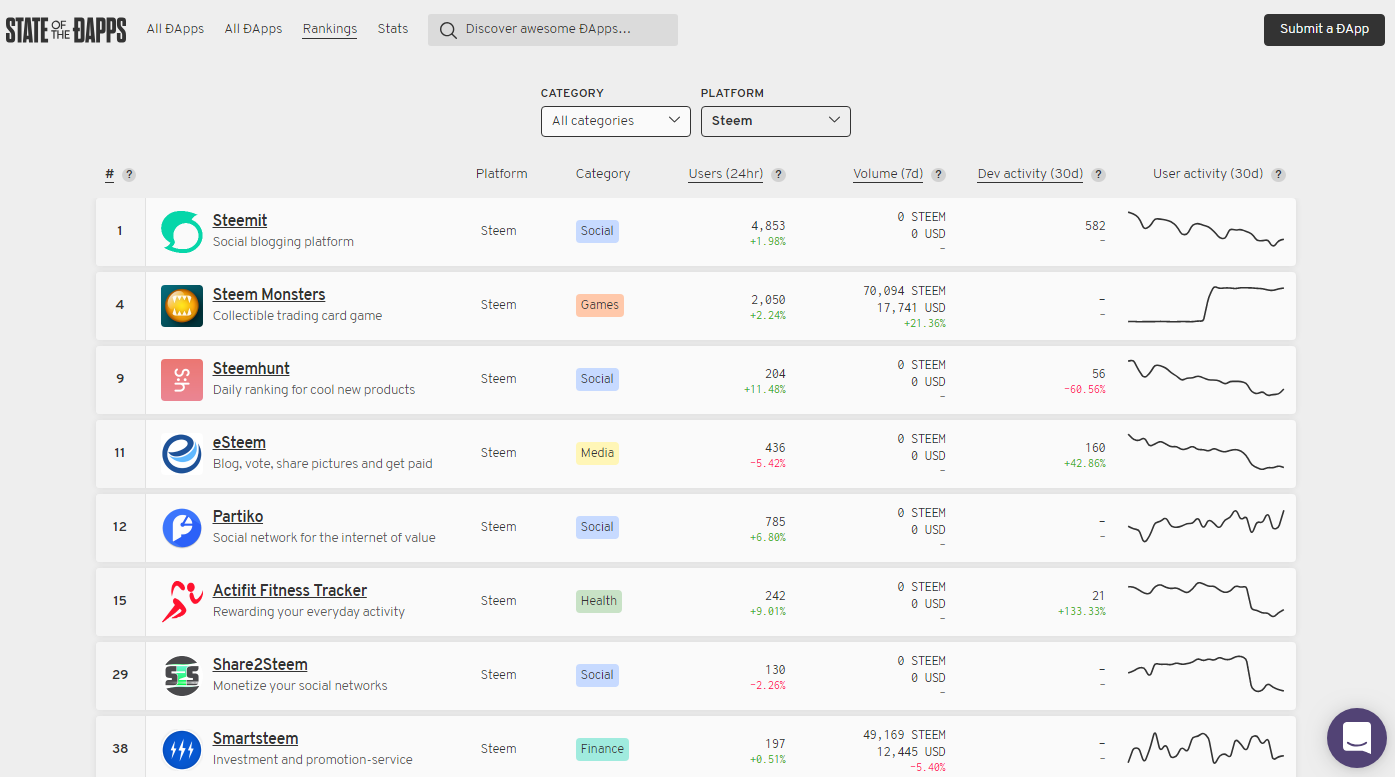Open the Steemit app icon
This screenshot has height=777, width=1395.
point(182,232)
